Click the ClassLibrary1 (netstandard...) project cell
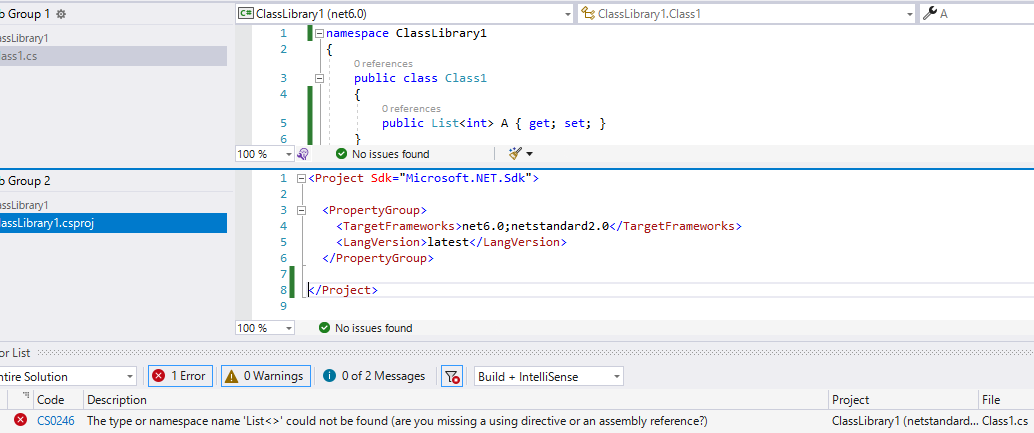This screenshot has height=433, width=1034. coord(905,420)
